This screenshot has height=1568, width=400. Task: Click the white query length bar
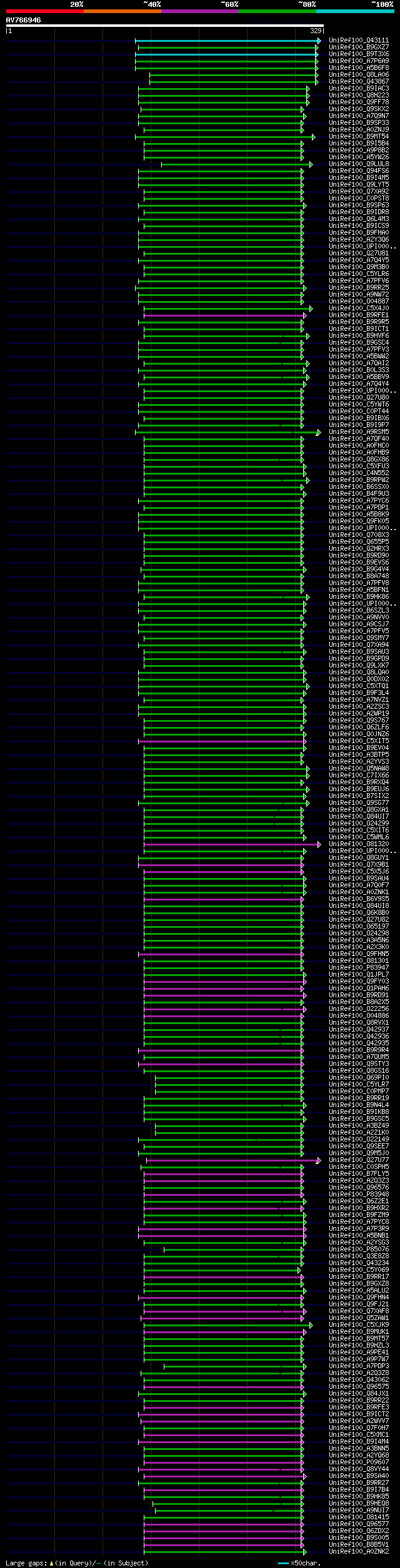[165, 26]
